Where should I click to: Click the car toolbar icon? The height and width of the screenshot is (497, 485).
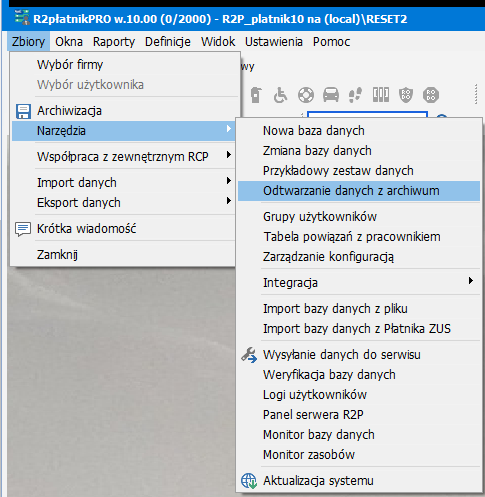point(331,95)
